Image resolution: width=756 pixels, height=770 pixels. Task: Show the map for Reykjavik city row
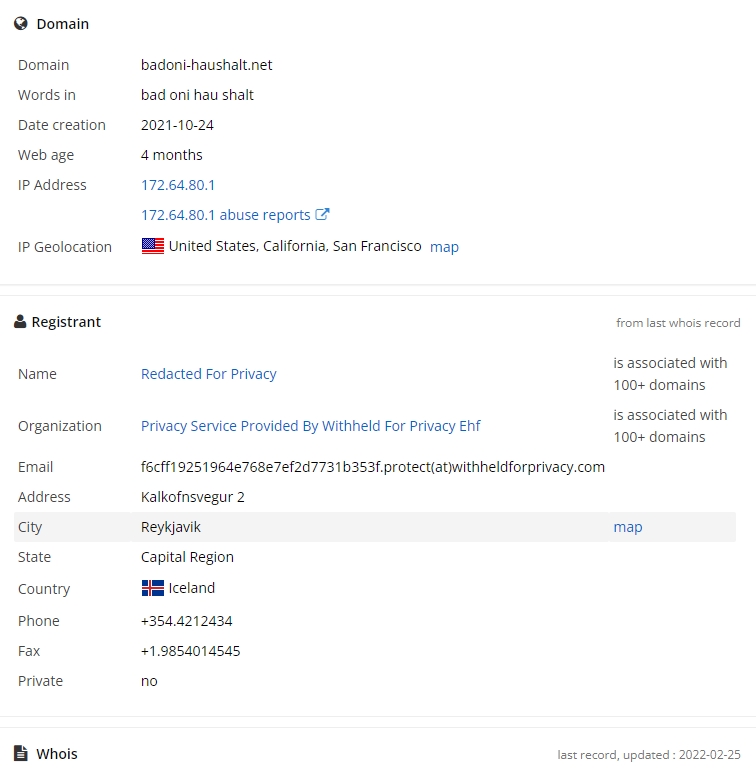click(x=627, y=527)
